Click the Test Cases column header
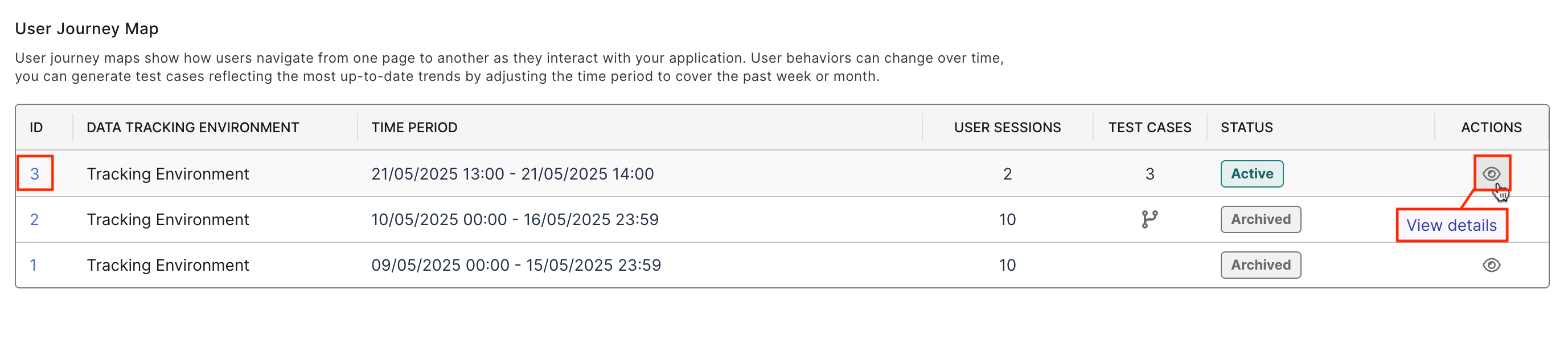This screenshot has width=1568, height=342. pos(1149,128)
